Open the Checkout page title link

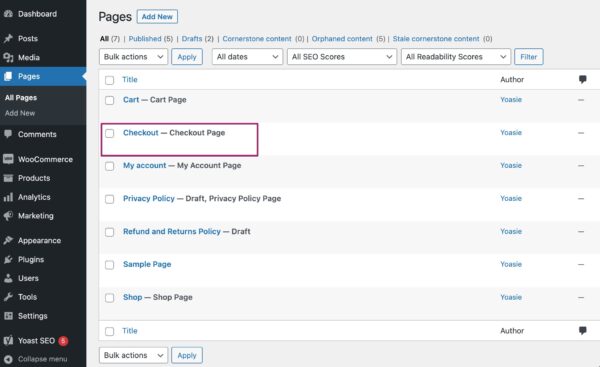pos(141,132)
